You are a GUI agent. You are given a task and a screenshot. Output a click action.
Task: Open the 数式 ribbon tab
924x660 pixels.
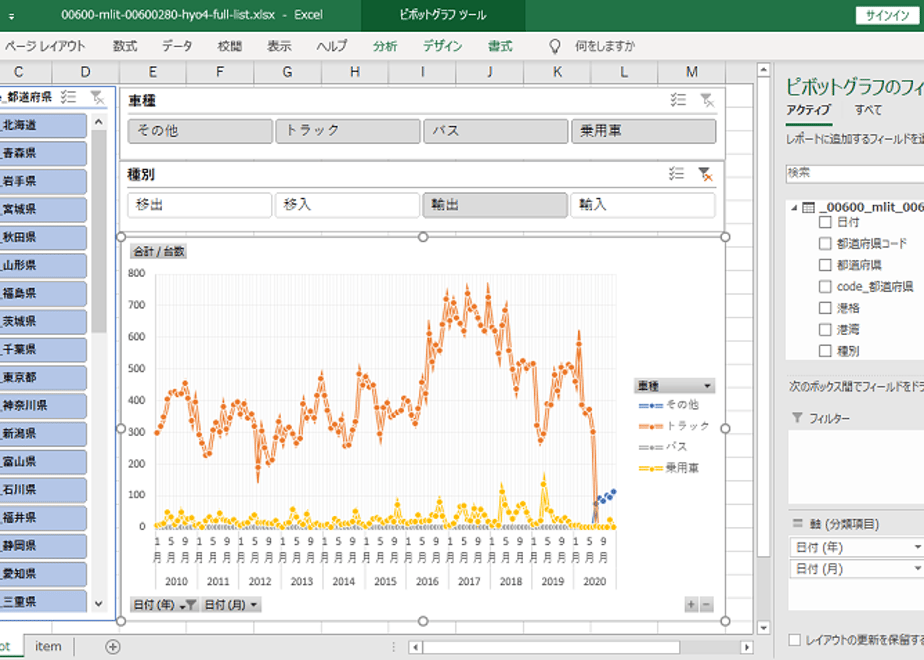(x=125, y=46)
